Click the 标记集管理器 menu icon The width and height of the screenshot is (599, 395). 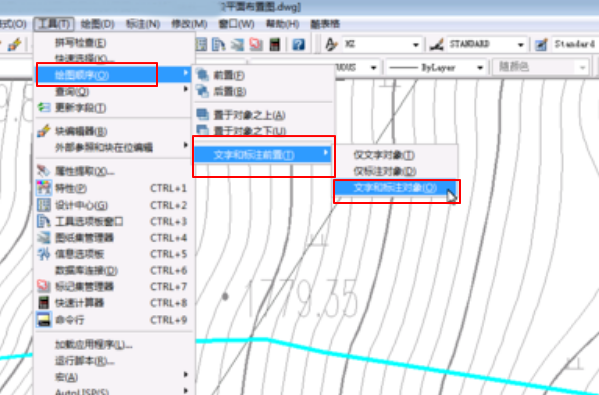[x=44, y=286]
